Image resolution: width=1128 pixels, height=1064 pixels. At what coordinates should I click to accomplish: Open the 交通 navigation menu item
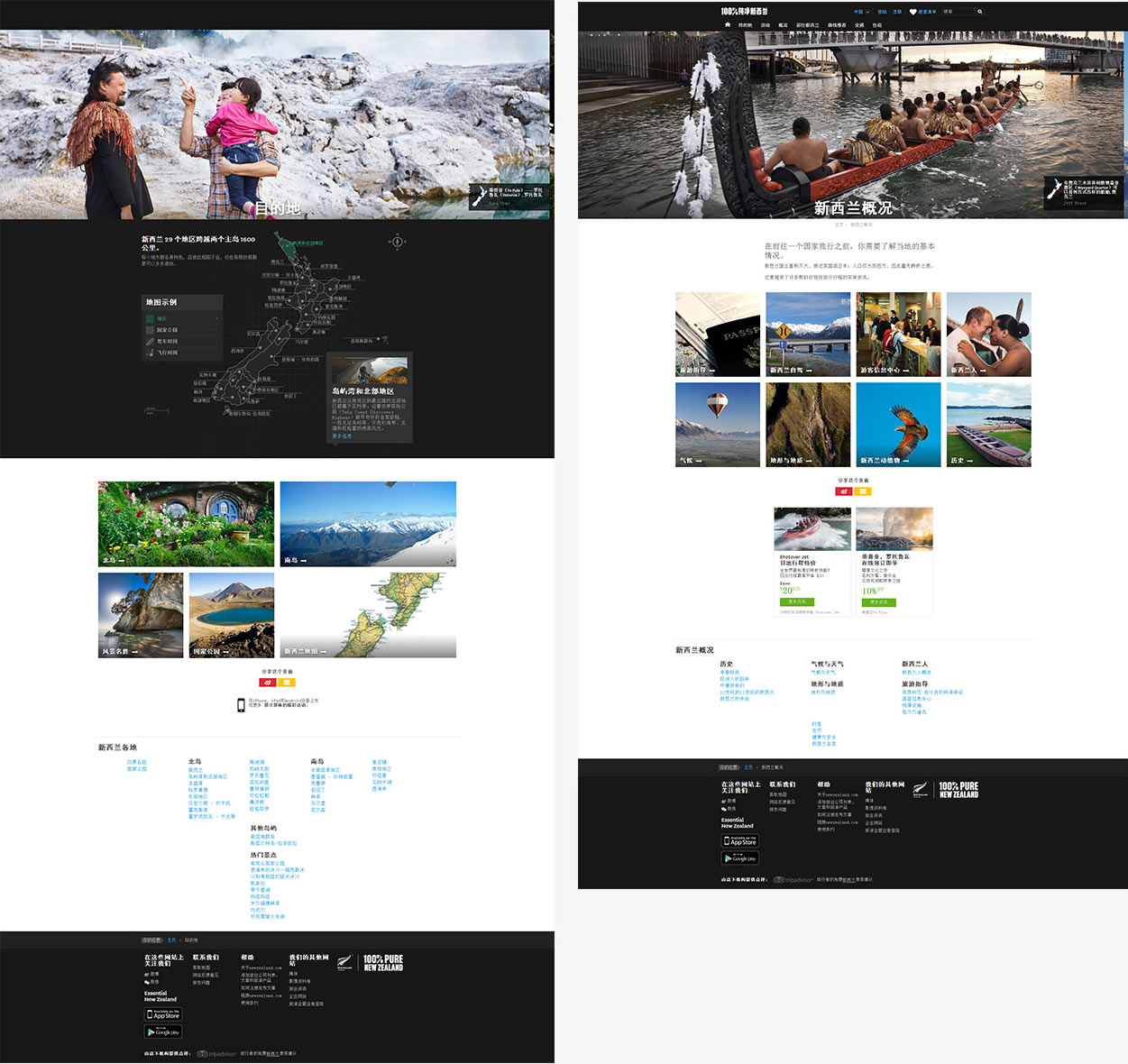pyautogui.click(x=859, y=25)
